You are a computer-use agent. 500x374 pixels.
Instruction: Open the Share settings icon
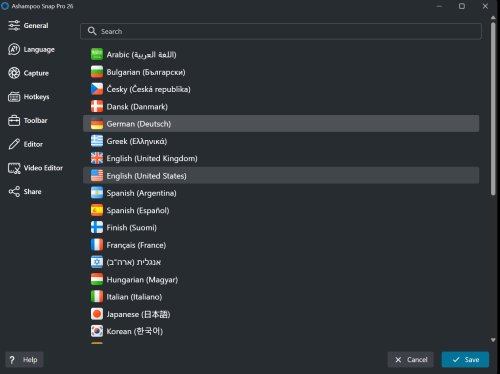pyautogui.click(x=14, y=192)
